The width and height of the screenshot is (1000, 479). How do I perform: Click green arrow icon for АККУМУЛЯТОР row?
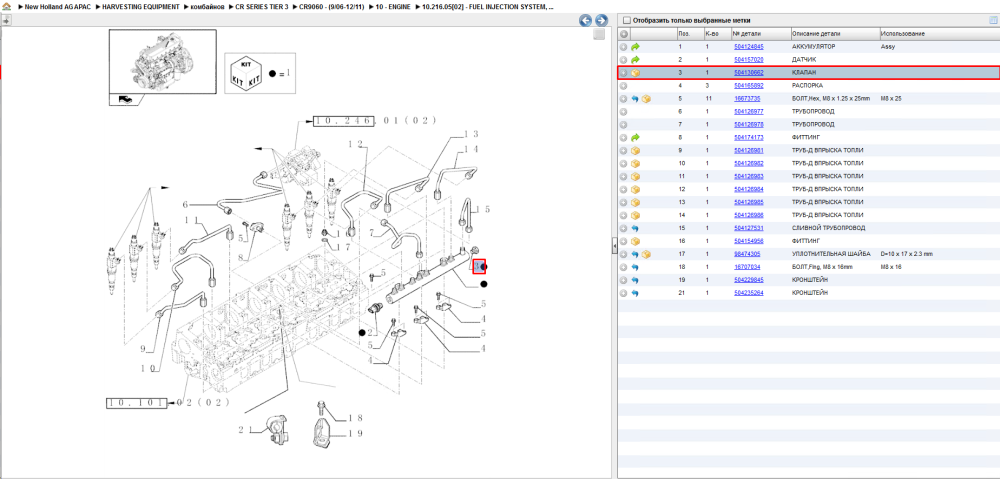[635, 47]
